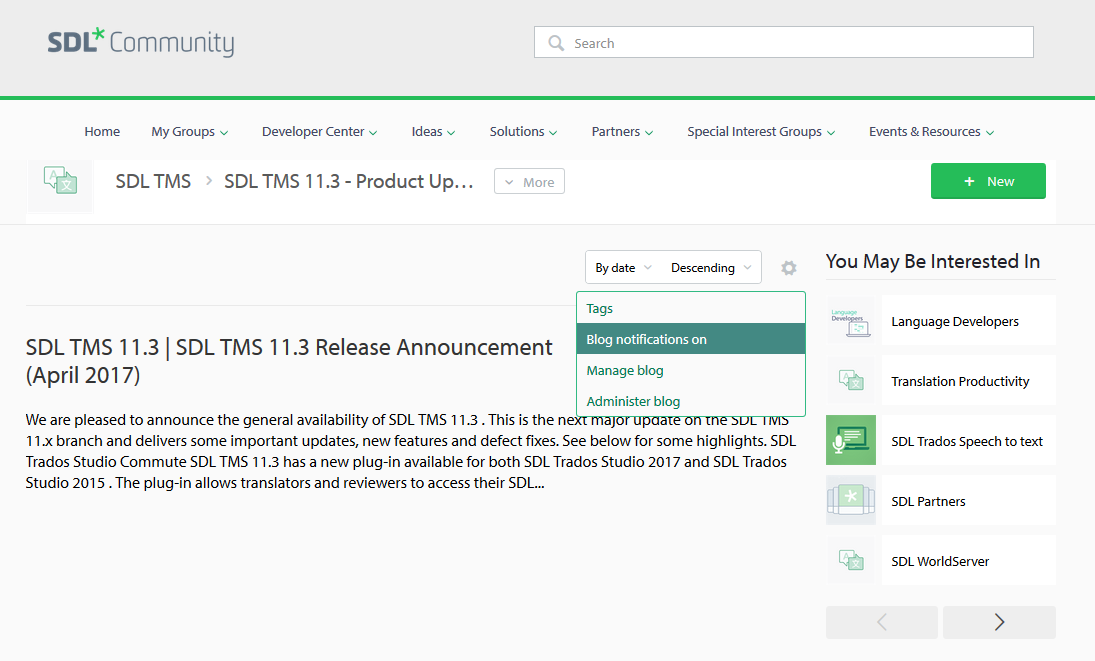The height and width of the screenshot is (661, 1095).
Task: Go to previous suggestions page arrow
Action: [882, 622]
